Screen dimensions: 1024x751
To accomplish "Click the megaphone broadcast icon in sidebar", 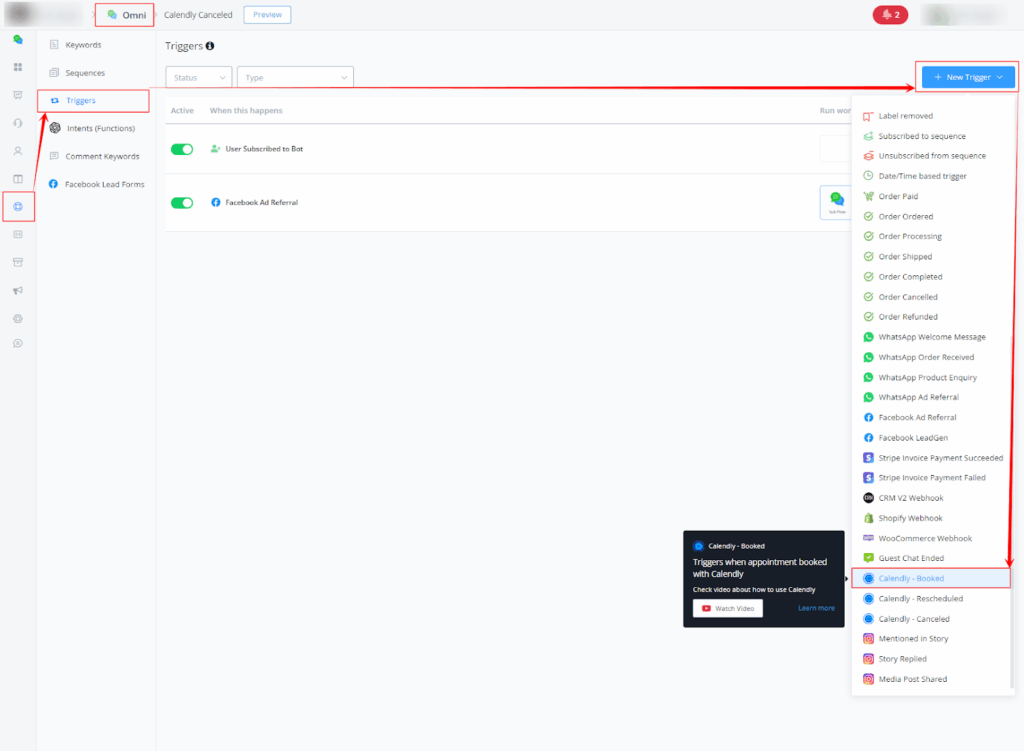I will pyautogui.click(x=18, y=290).
